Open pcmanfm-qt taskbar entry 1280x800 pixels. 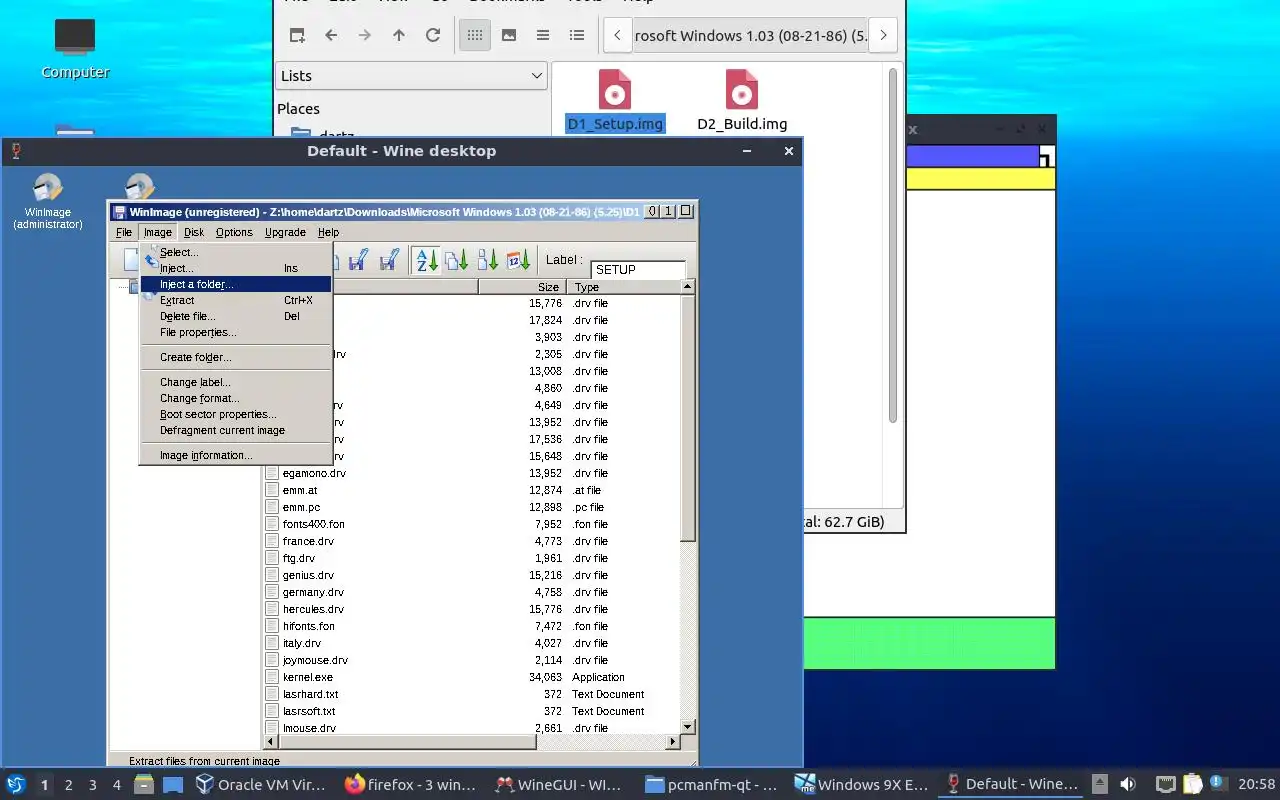[711, 785]
